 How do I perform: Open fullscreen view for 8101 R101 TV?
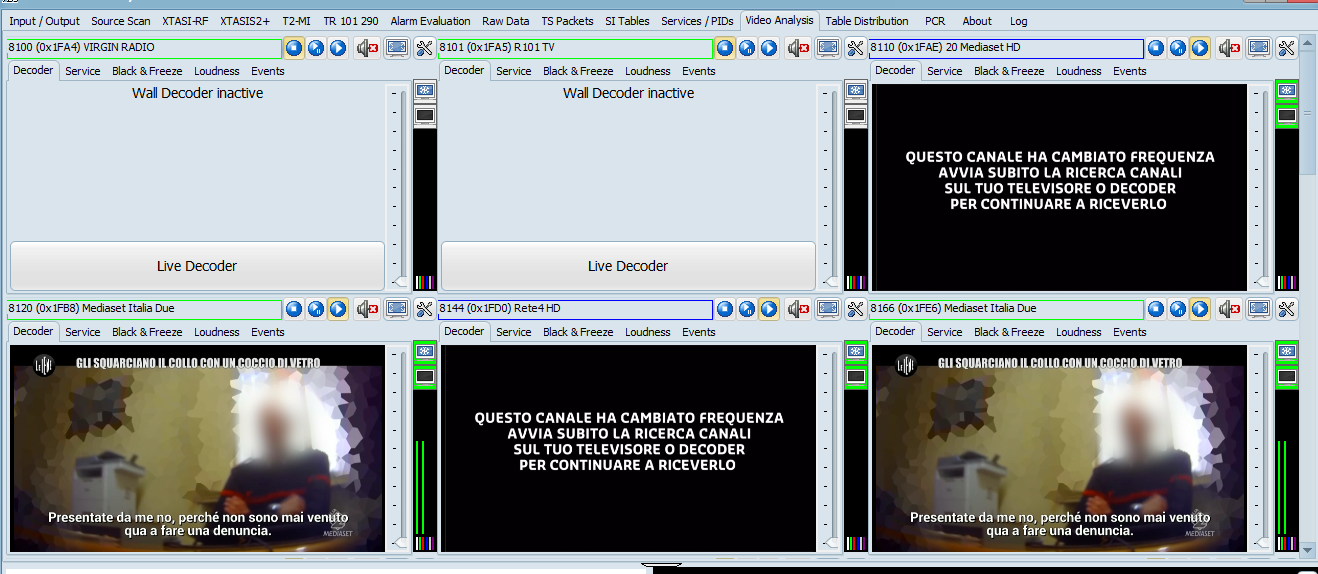828,47
